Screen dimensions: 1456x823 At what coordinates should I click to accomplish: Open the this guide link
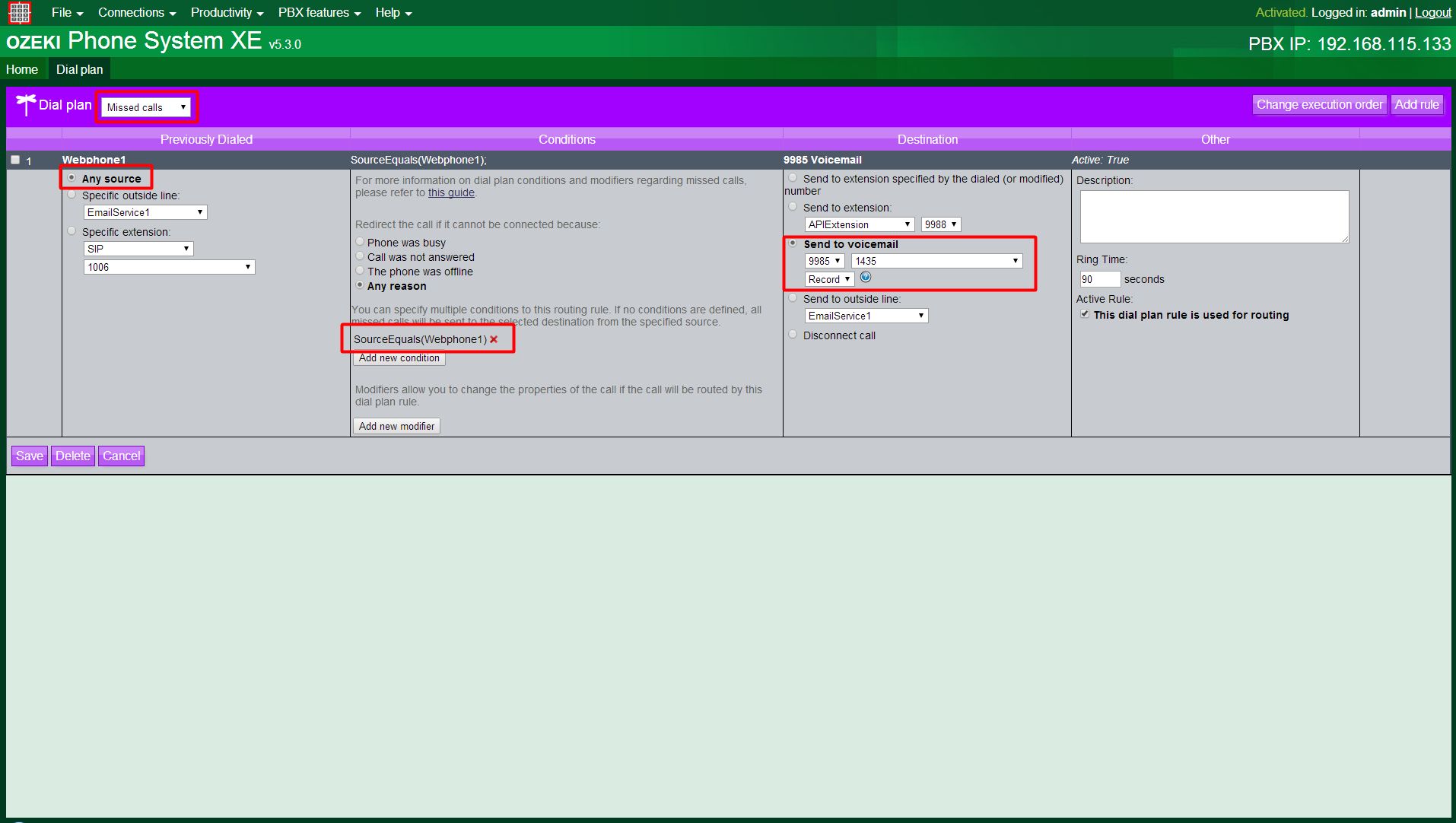click(x=451, y=192)
